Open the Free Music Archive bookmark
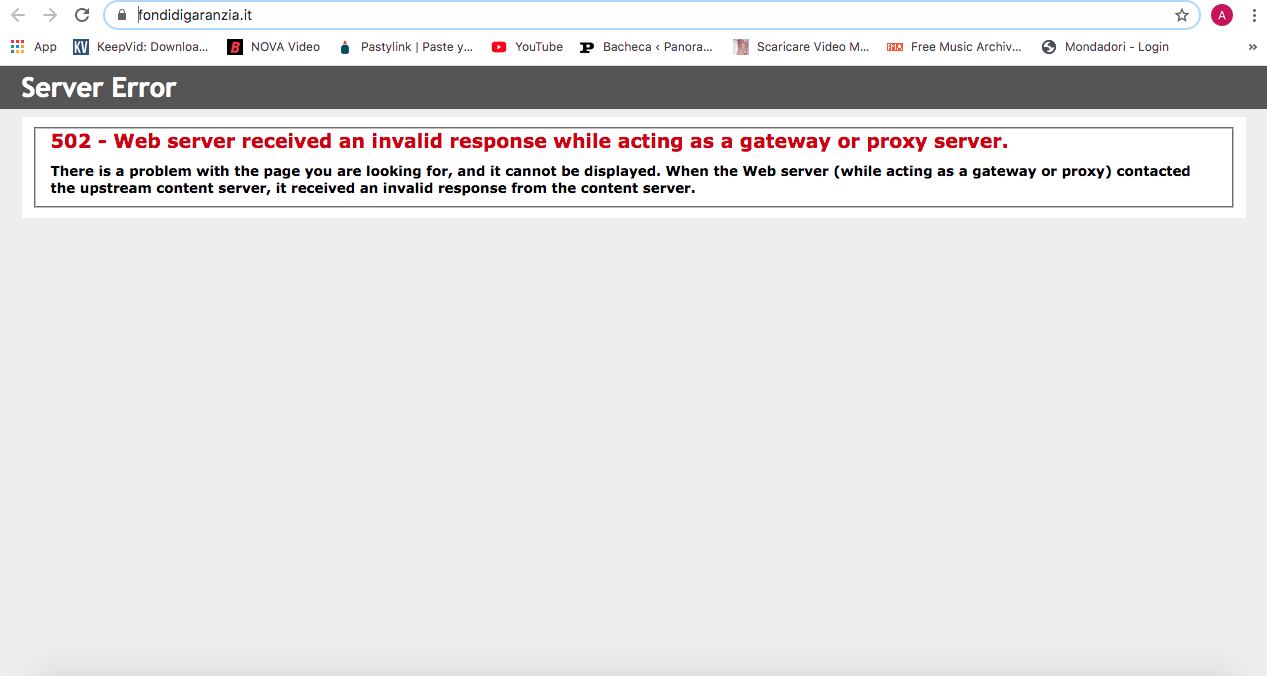The image size is (1267, 676). tap(954, 47)
